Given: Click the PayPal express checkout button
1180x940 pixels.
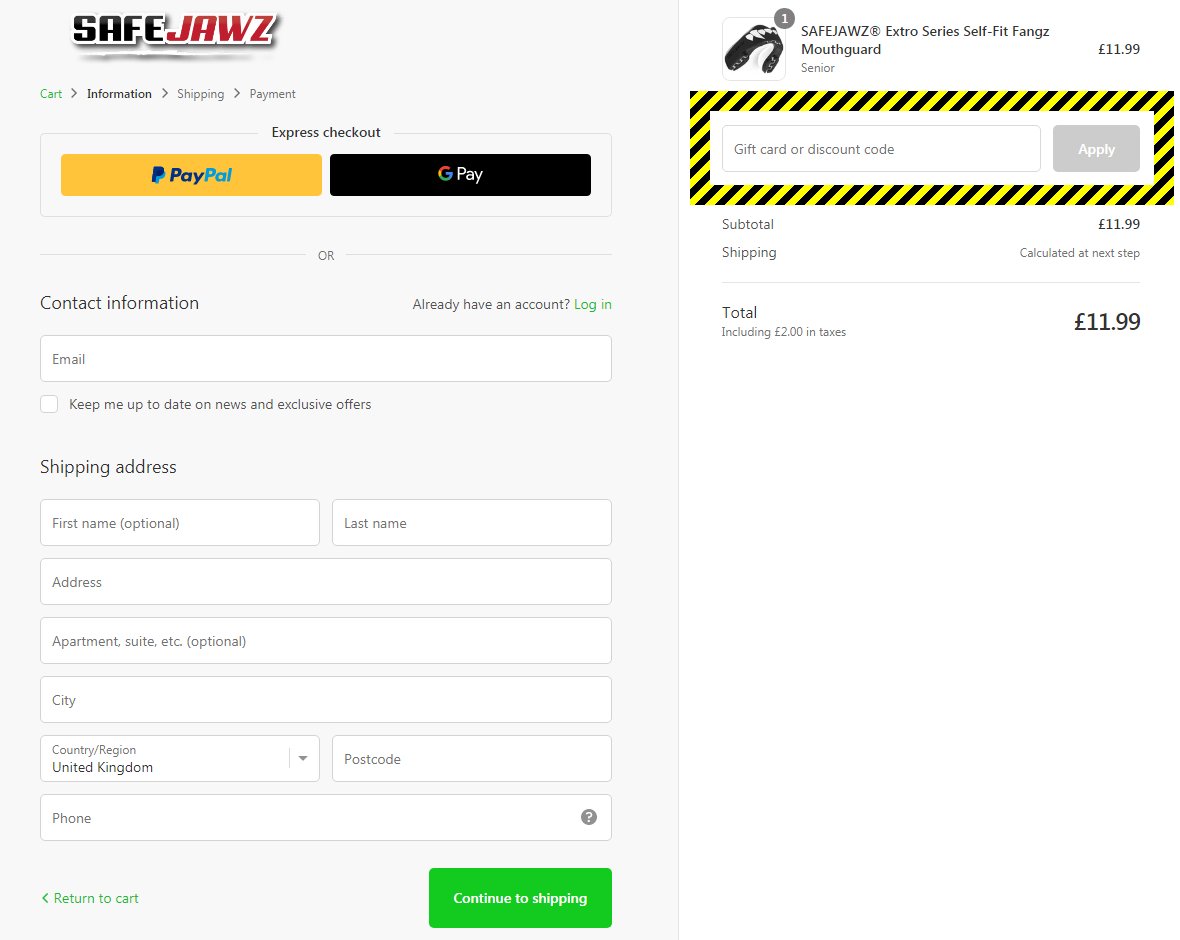Looking at the screenshot, I should pos(190,174).
